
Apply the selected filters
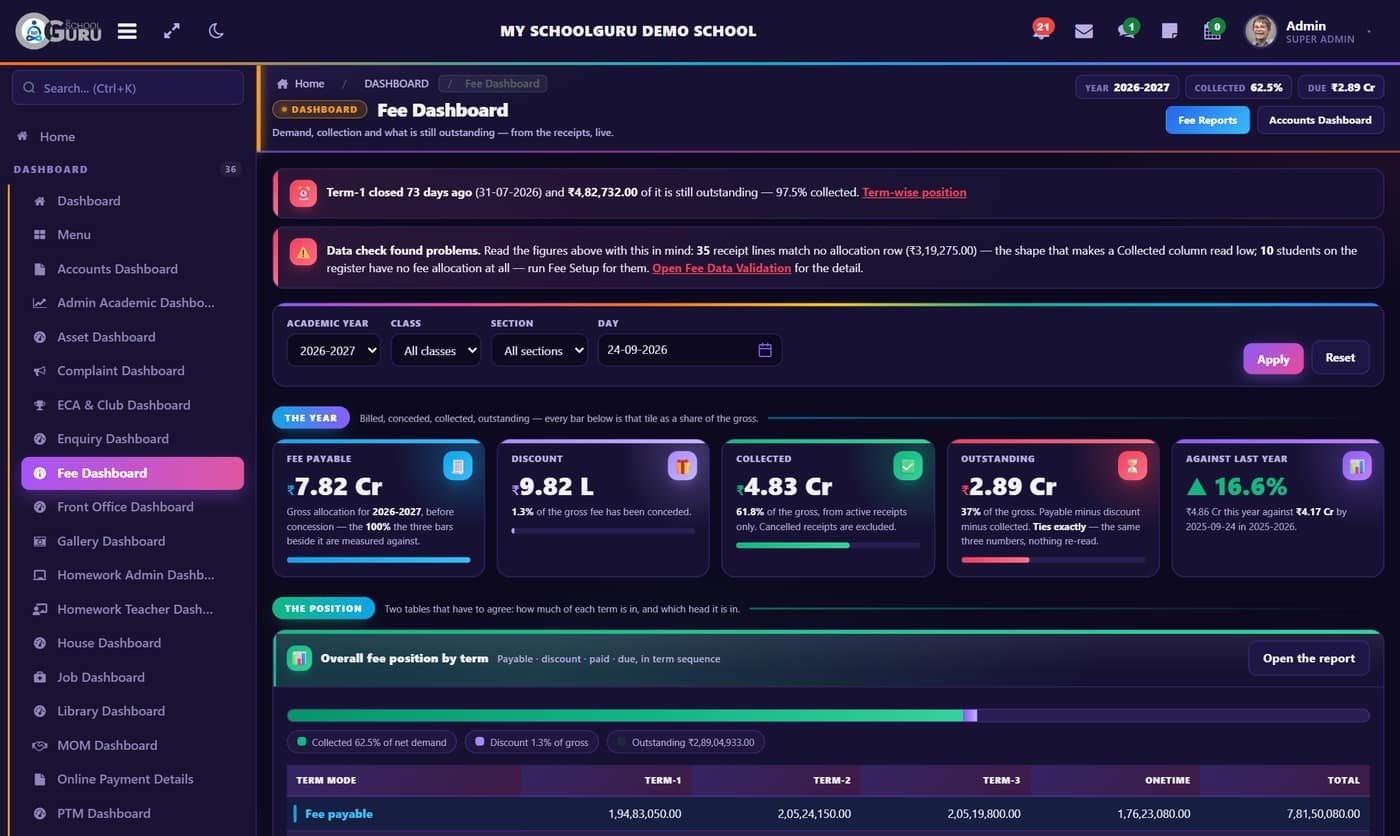[1273, 359]
